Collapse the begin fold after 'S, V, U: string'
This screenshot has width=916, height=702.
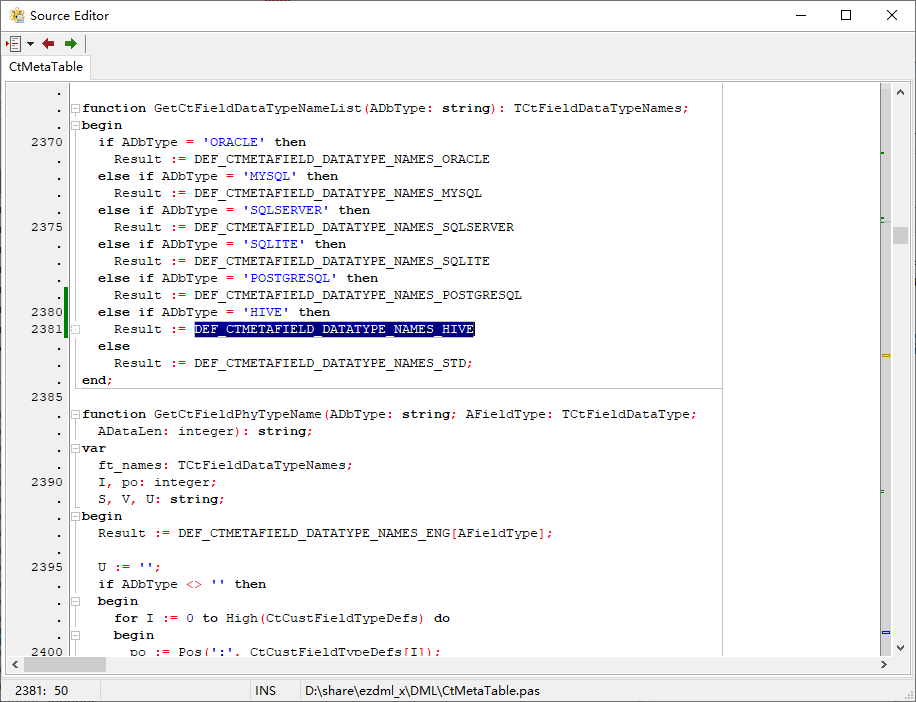75,516
